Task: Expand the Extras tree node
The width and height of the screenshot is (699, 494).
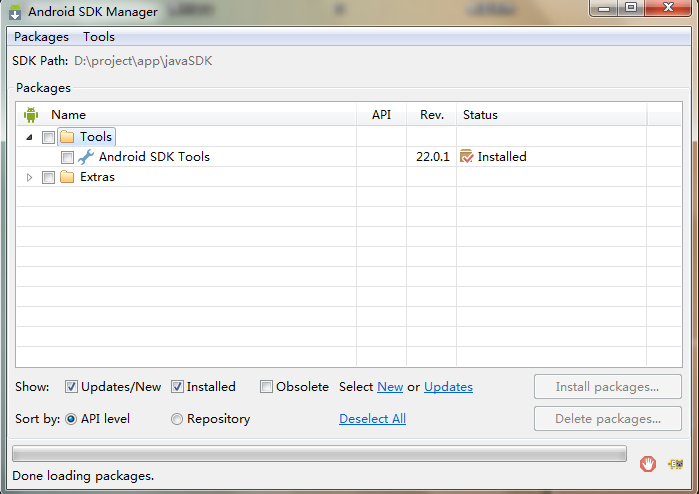Action: (x=29, y=177)
